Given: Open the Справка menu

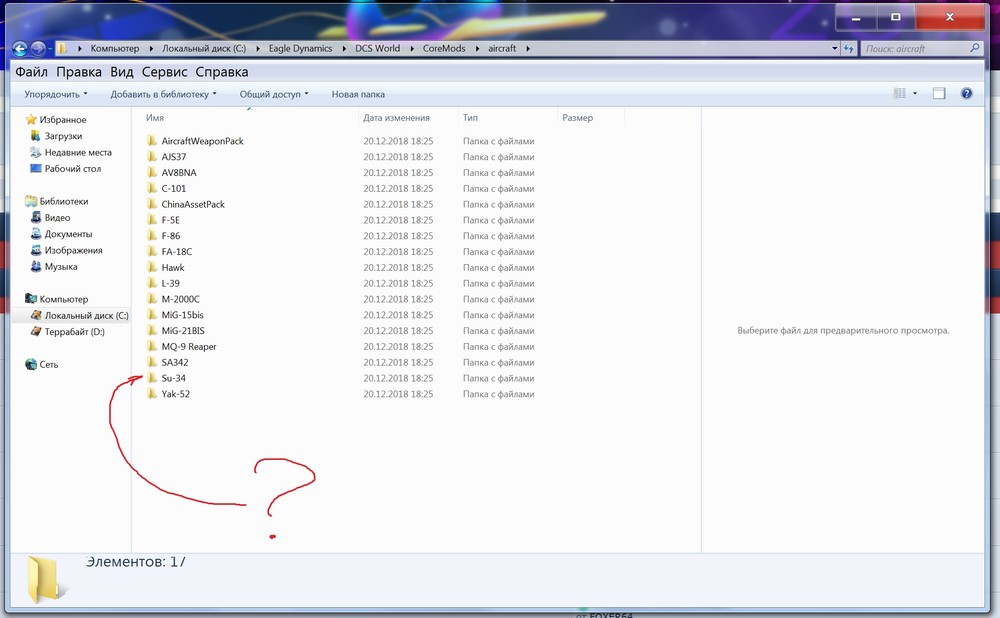Looking at the screenshot, I should click(222, 72).
